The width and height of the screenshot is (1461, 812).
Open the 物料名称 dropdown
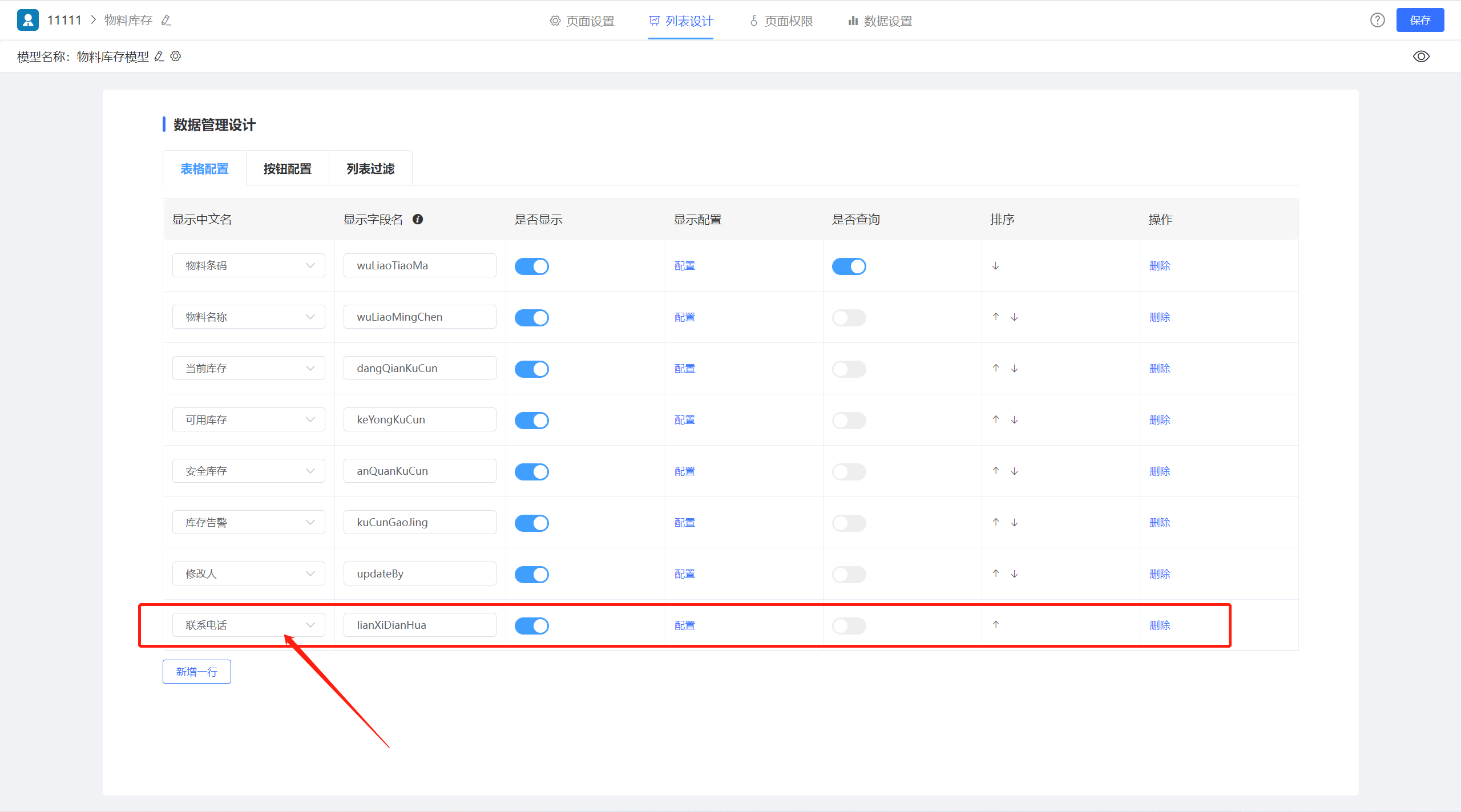pos(249,317)
